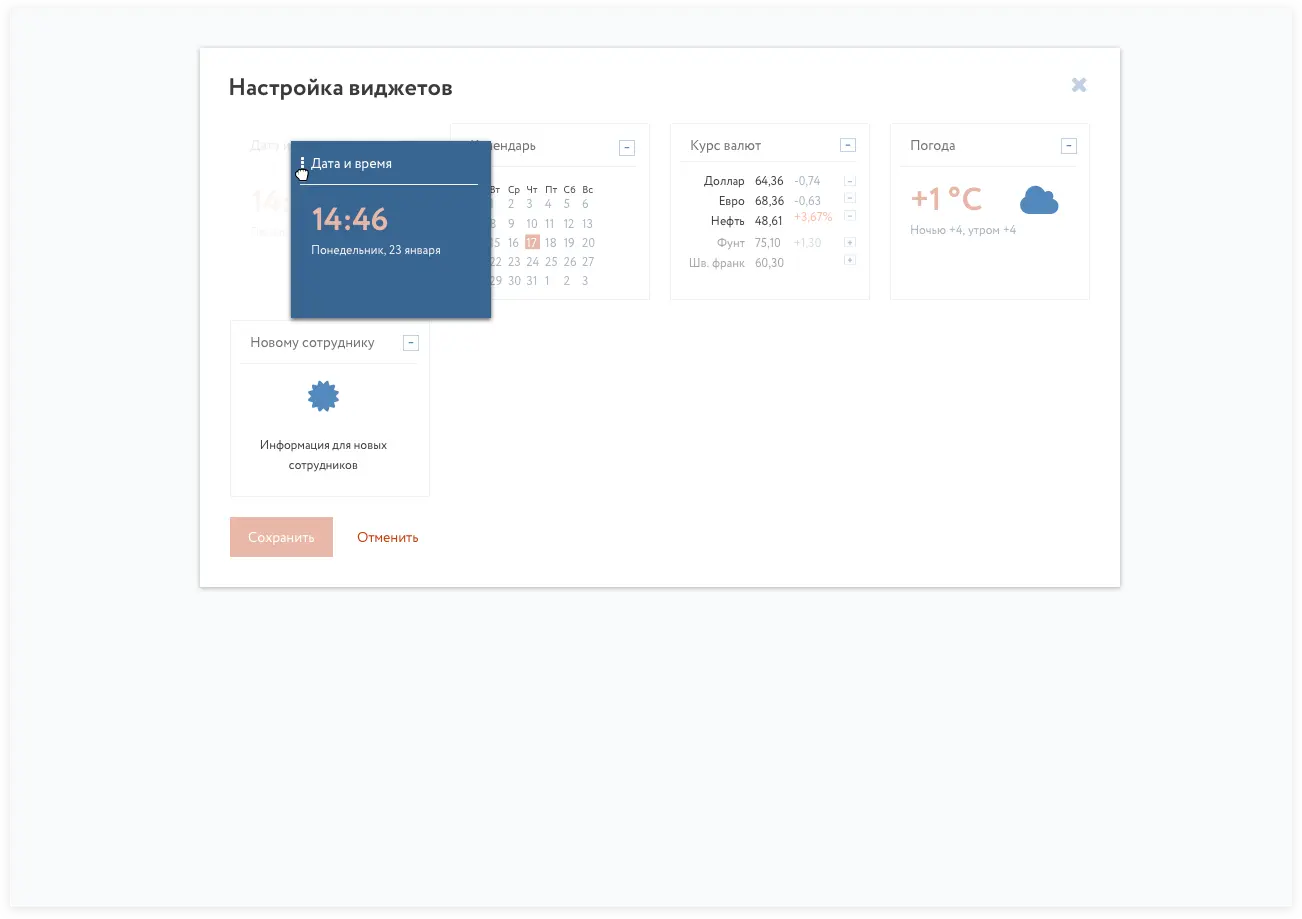Viewport: 1302px width, 919px height.
Task: Click the Доллар label
Action: point(724,181)
